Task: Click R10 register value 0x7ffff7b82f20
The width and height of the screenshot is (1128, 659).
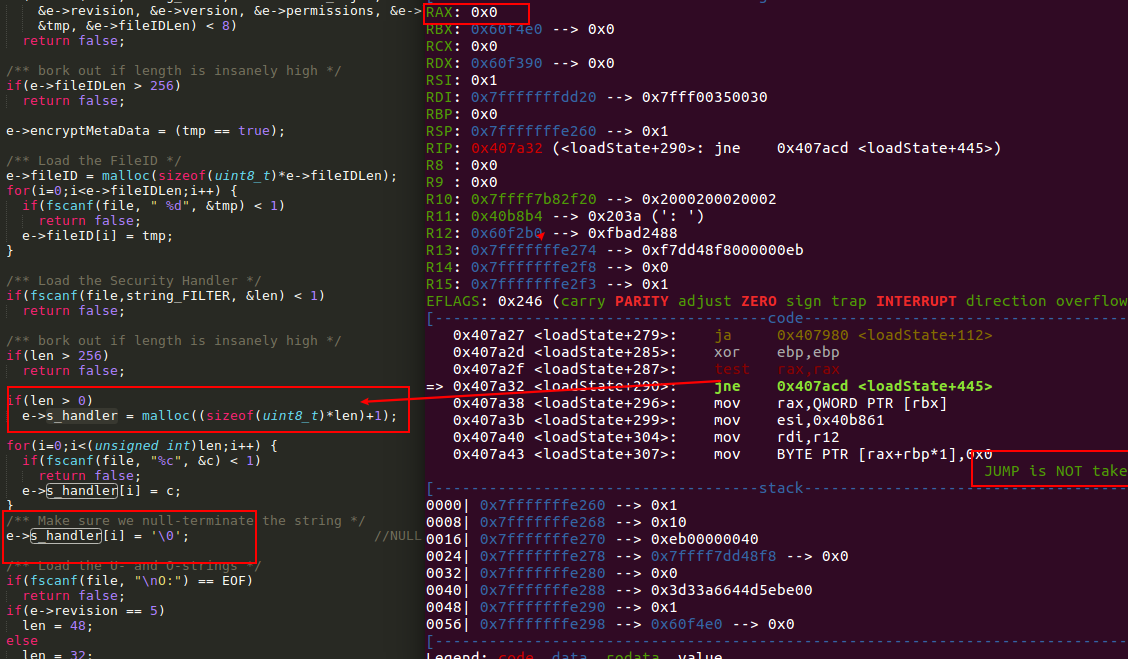Action: [534, 199]
